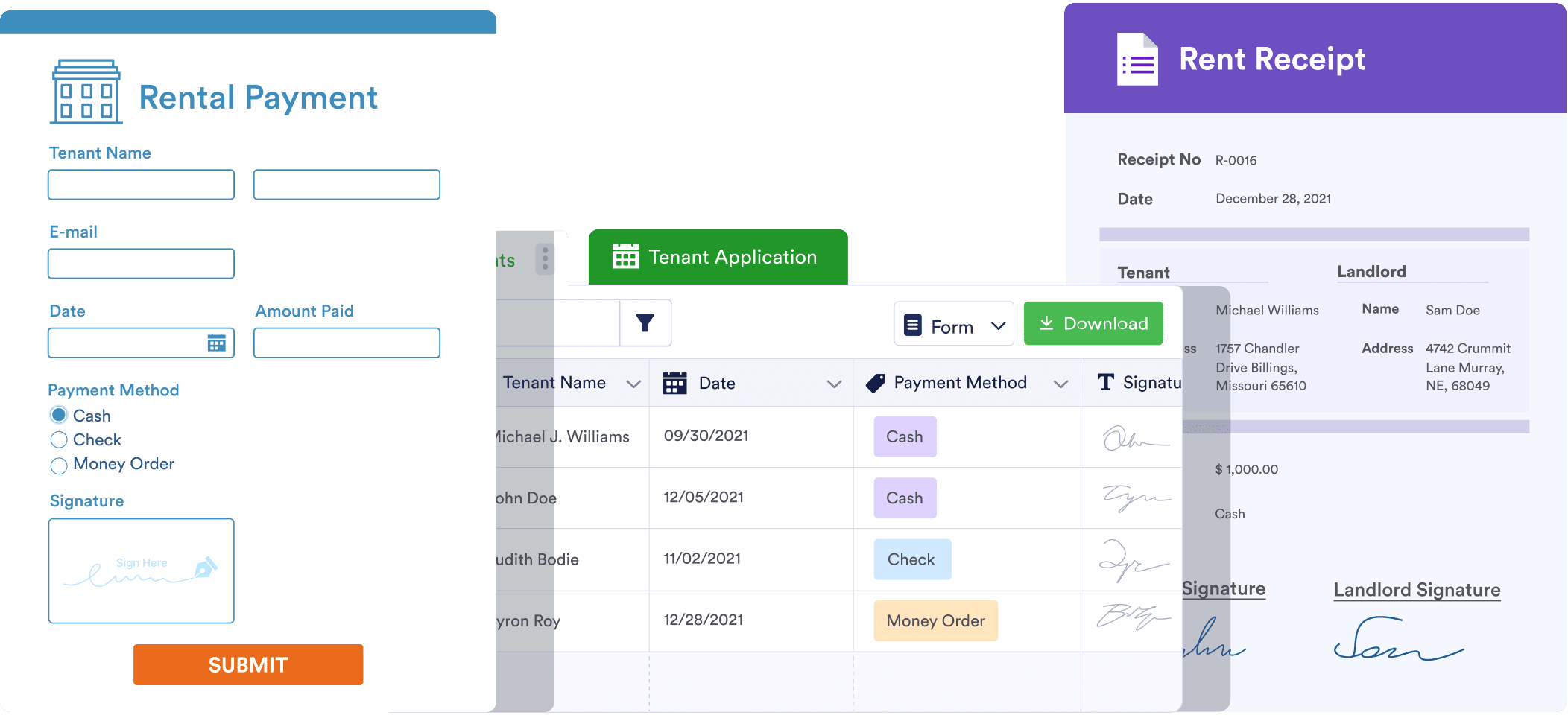Open the Form view dropdown

[954, 325]
